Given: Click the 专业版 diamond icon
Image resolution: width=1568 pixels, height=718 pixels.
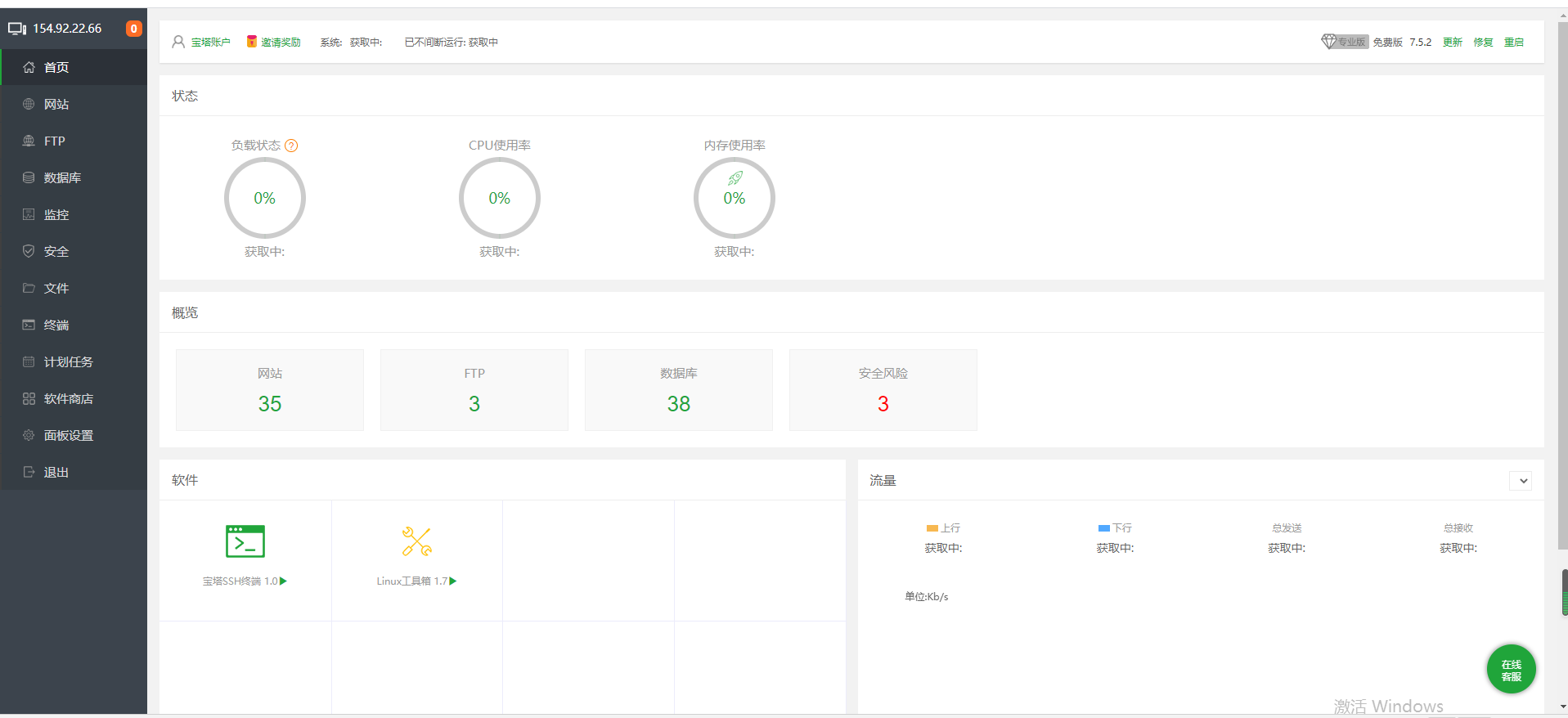Looking at the screenshot, I should pos(1328,42).
